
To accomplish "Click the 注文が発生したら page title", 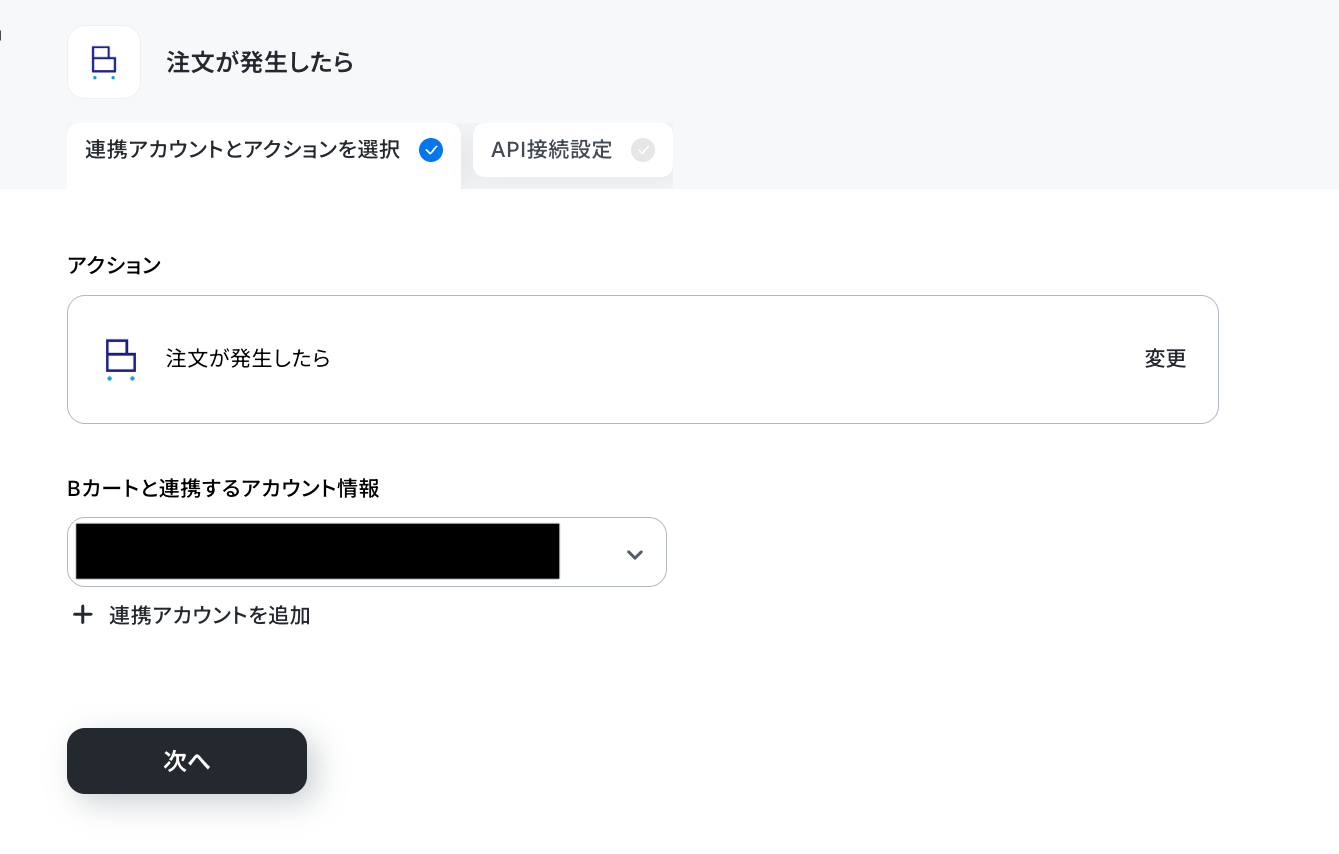I will pyautogui.click(x=260, y=62).
